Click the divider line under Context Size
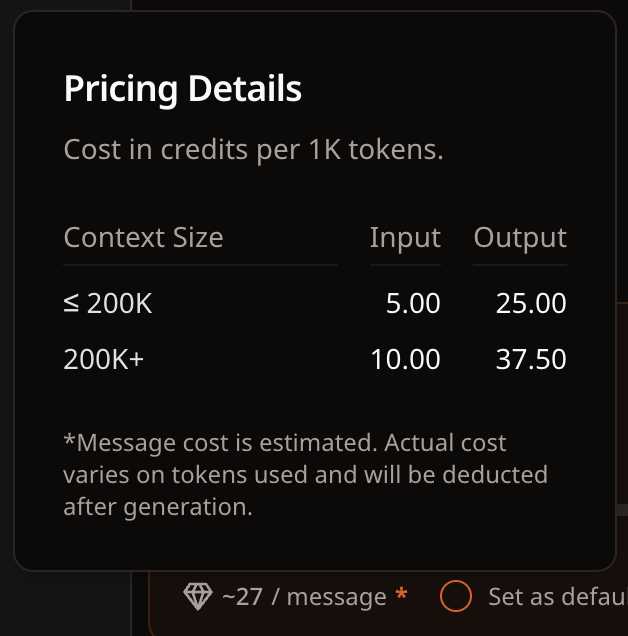Image resolution: width=628 pixels, height=636 pixels. [200, 265]
